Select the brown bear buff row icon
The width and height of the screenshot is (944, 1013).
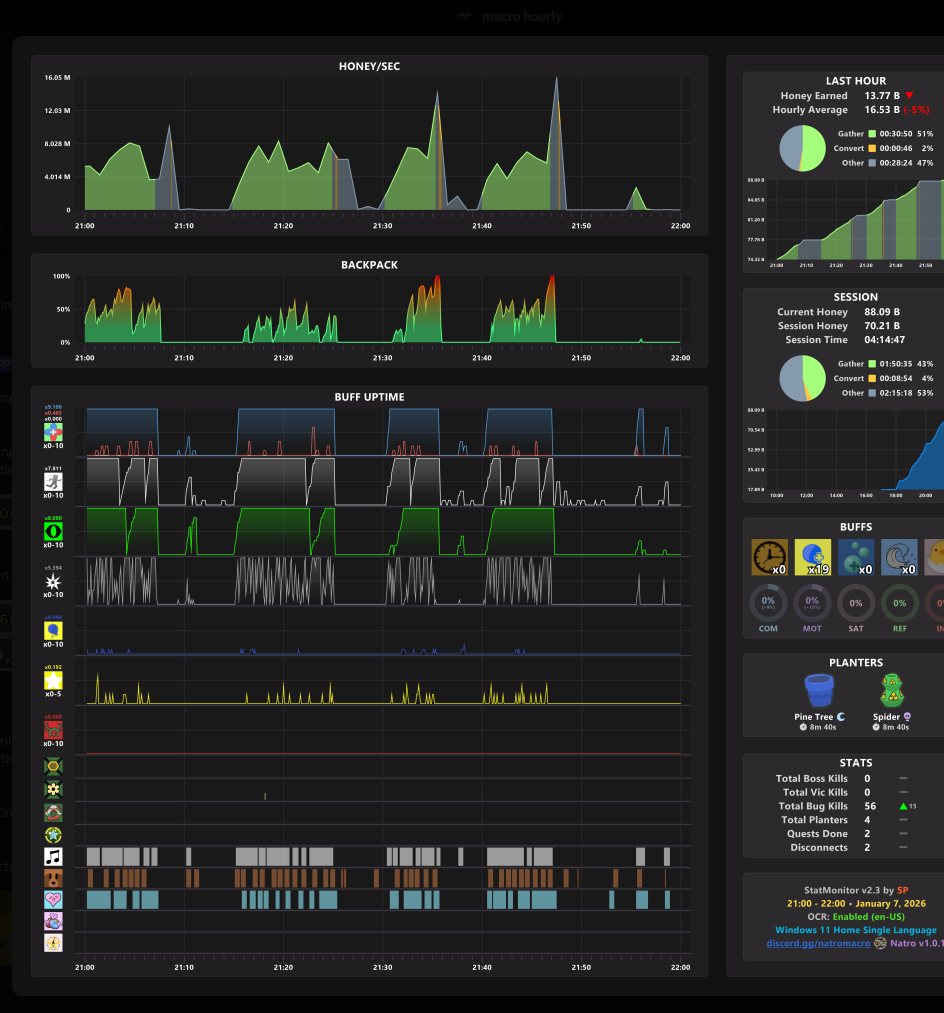53,879
